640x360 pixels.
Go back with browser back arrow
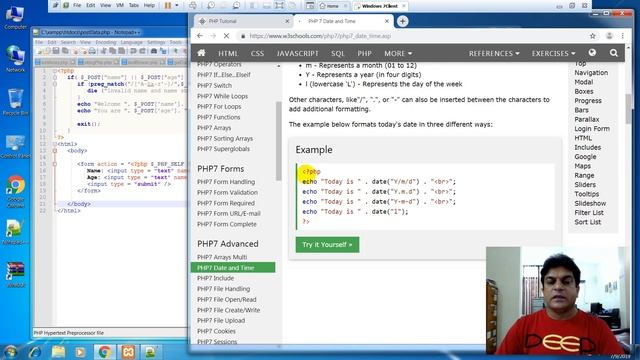tap(200, 36)
